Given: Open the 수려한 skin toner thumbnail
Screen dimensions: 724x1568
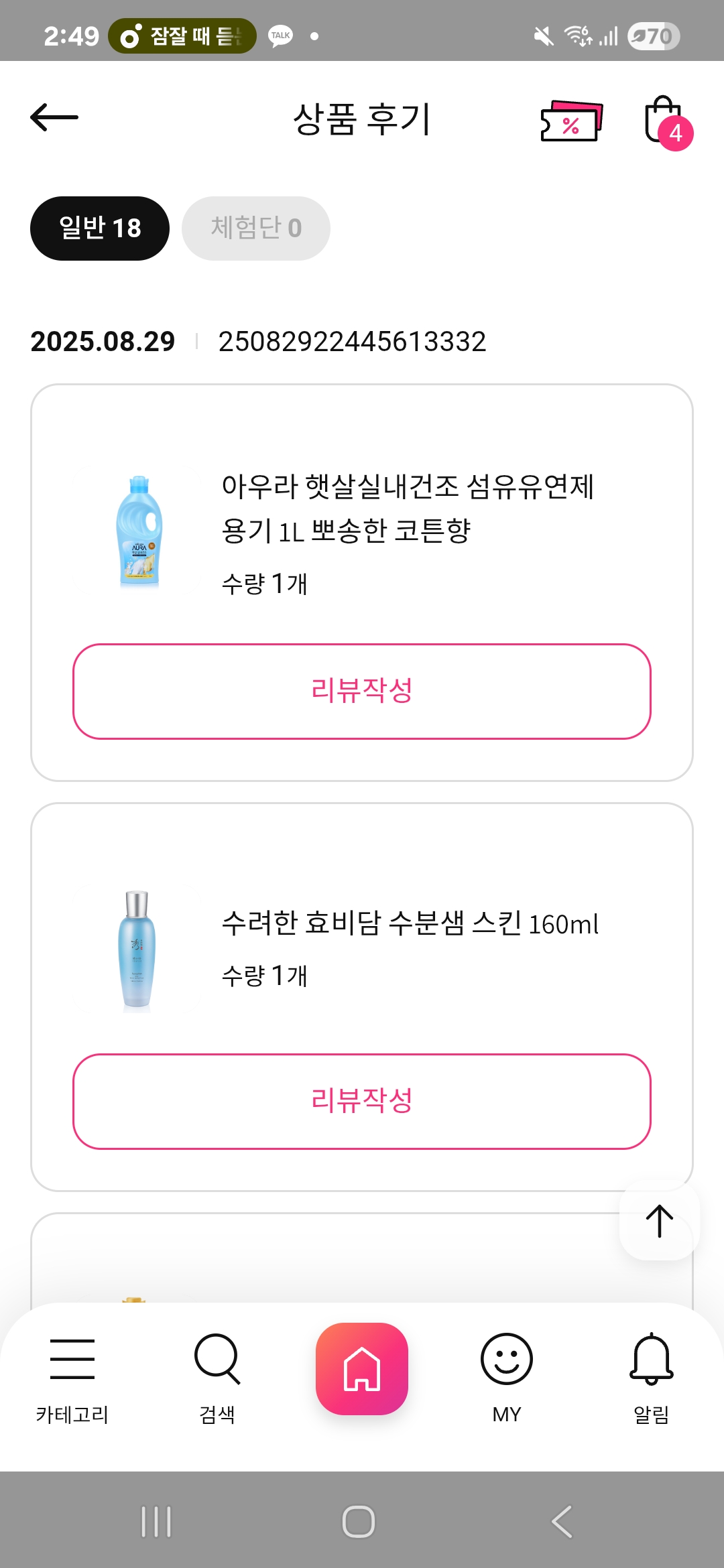Looking at the screenshot, I should [137, 948].
